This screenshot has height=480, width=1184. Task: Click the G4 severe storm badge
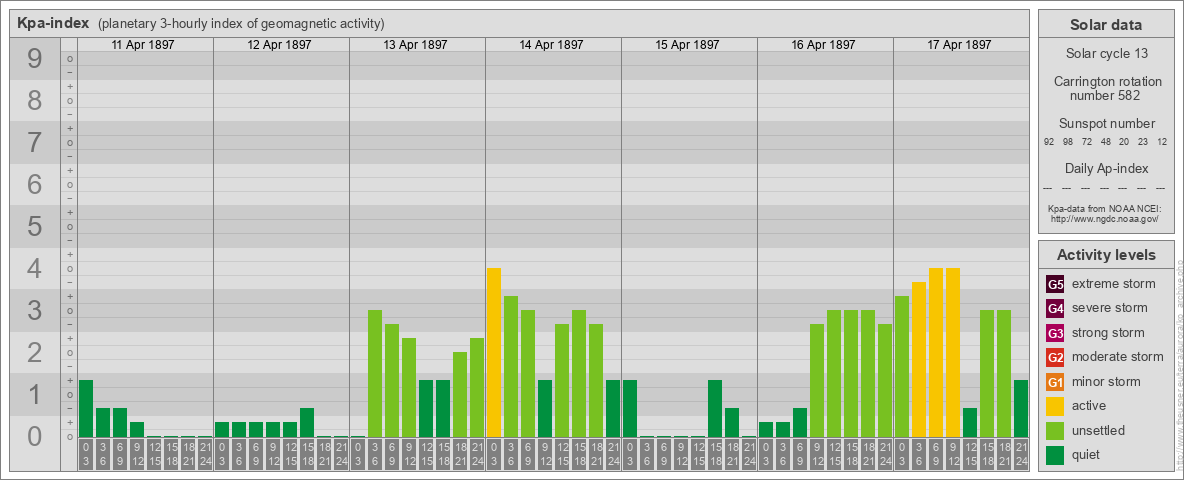pyautogui.click(x=1055, y=308)
